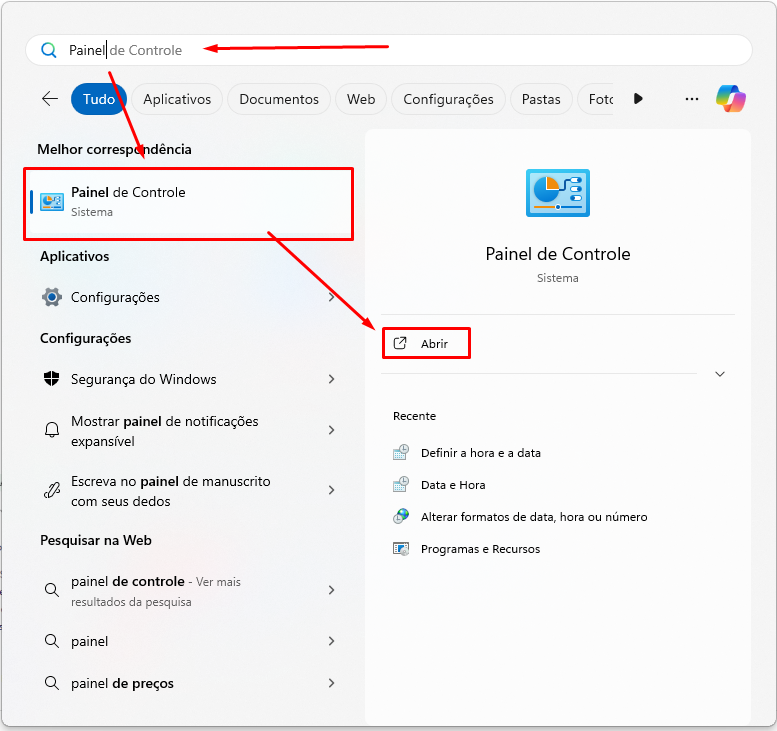
Task: Click the 'Melhor correspondência' section heading
Action: [x=114, y=149]
